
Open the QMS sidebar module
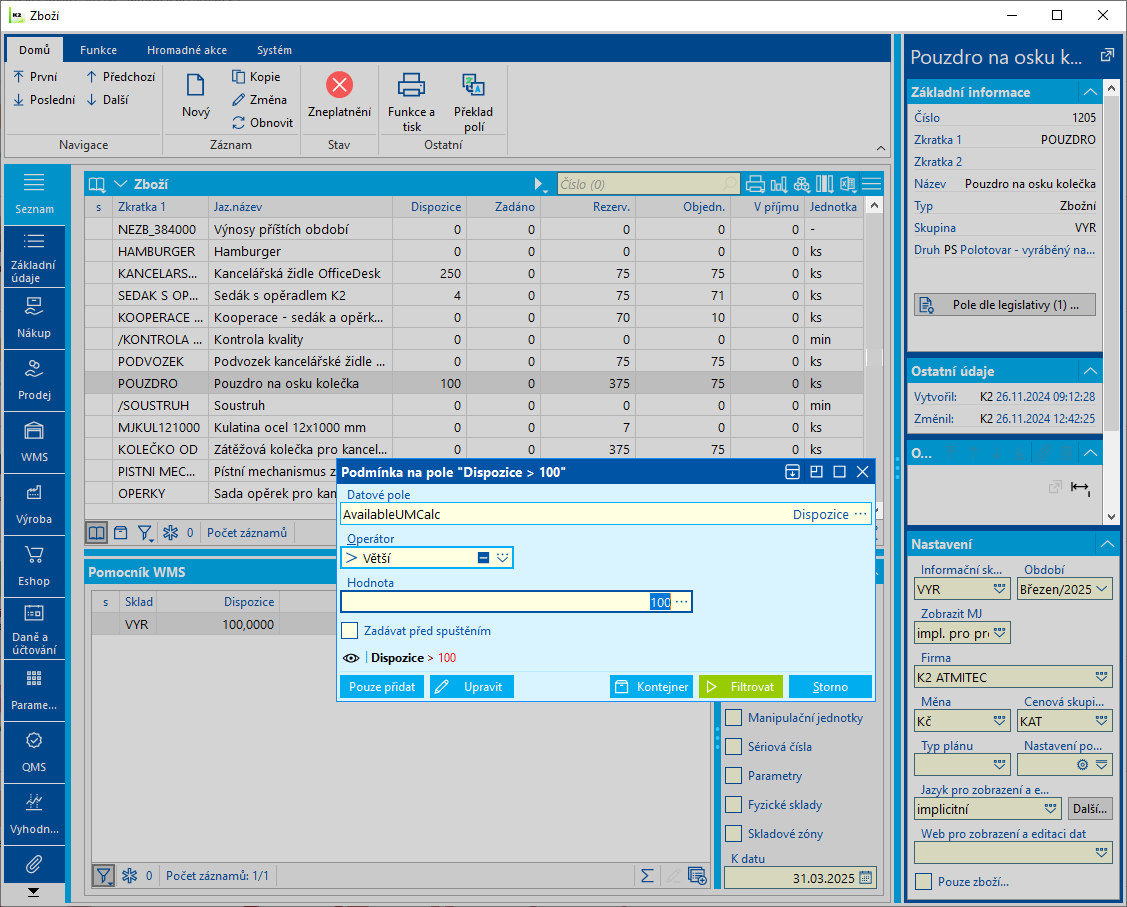(x=34, y=751)
